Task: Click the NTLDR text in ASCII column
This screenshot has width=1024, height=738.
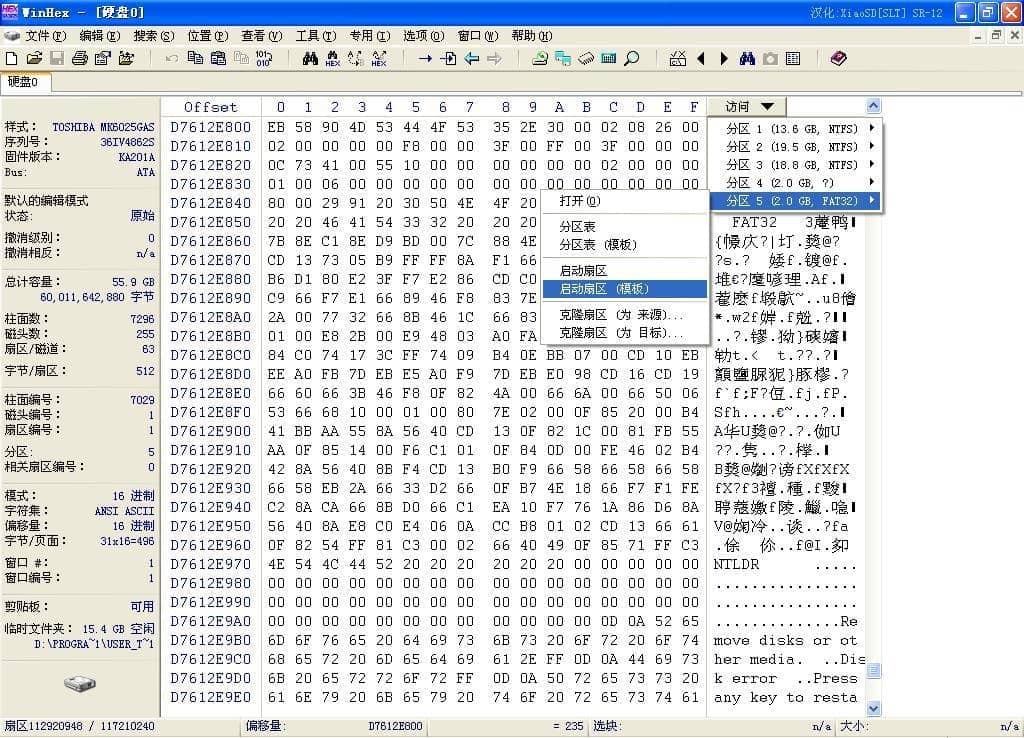Action: (736, 564)
